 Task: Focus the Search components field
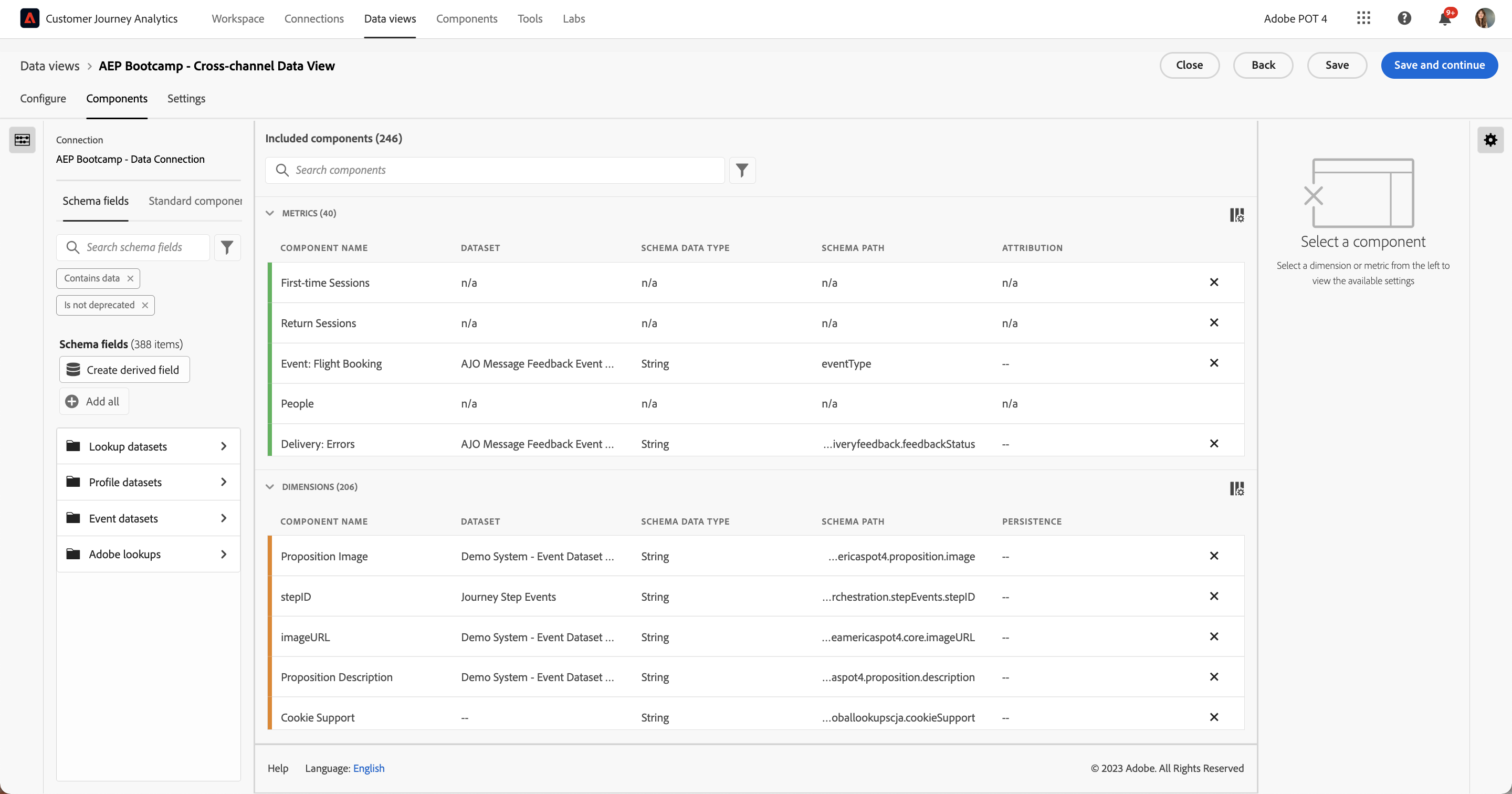point(495,170)
